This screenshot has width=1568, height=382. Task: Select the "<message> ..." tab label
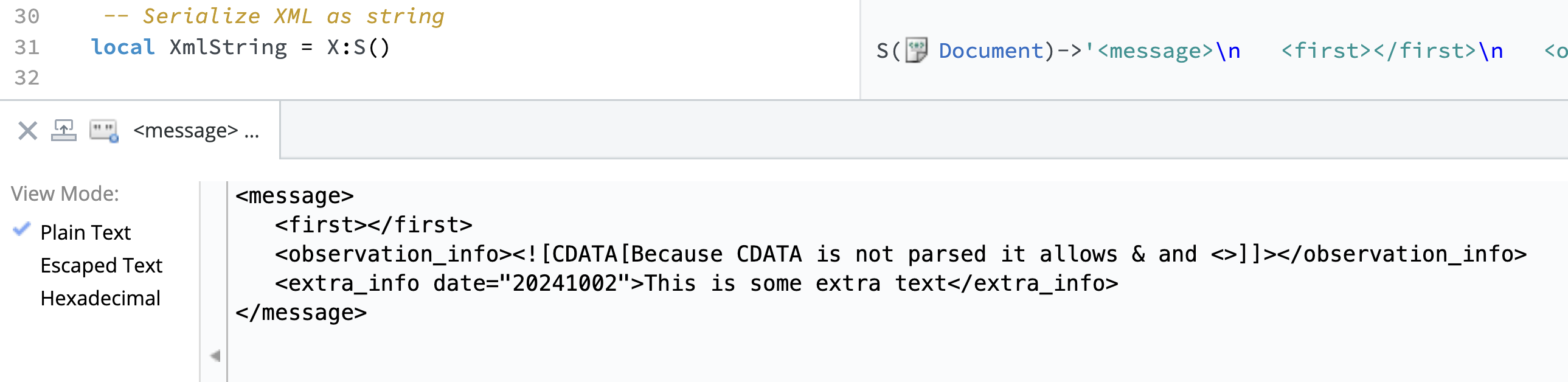196,131
